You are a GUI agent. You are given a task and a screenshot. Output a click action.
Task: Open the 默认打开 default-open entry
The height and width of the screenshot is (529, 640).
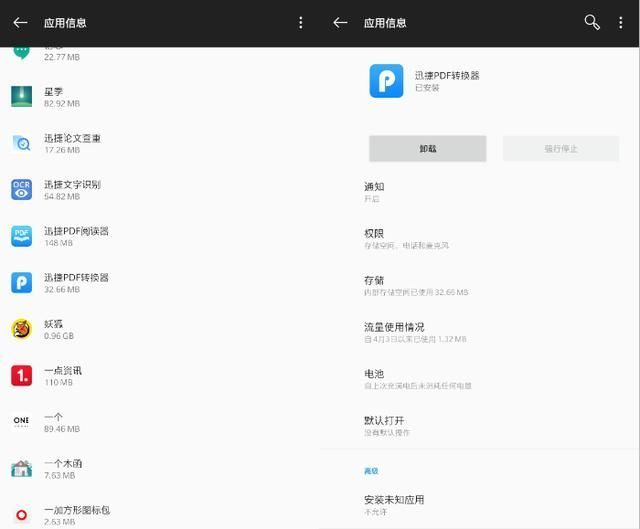tap(480, 426)
